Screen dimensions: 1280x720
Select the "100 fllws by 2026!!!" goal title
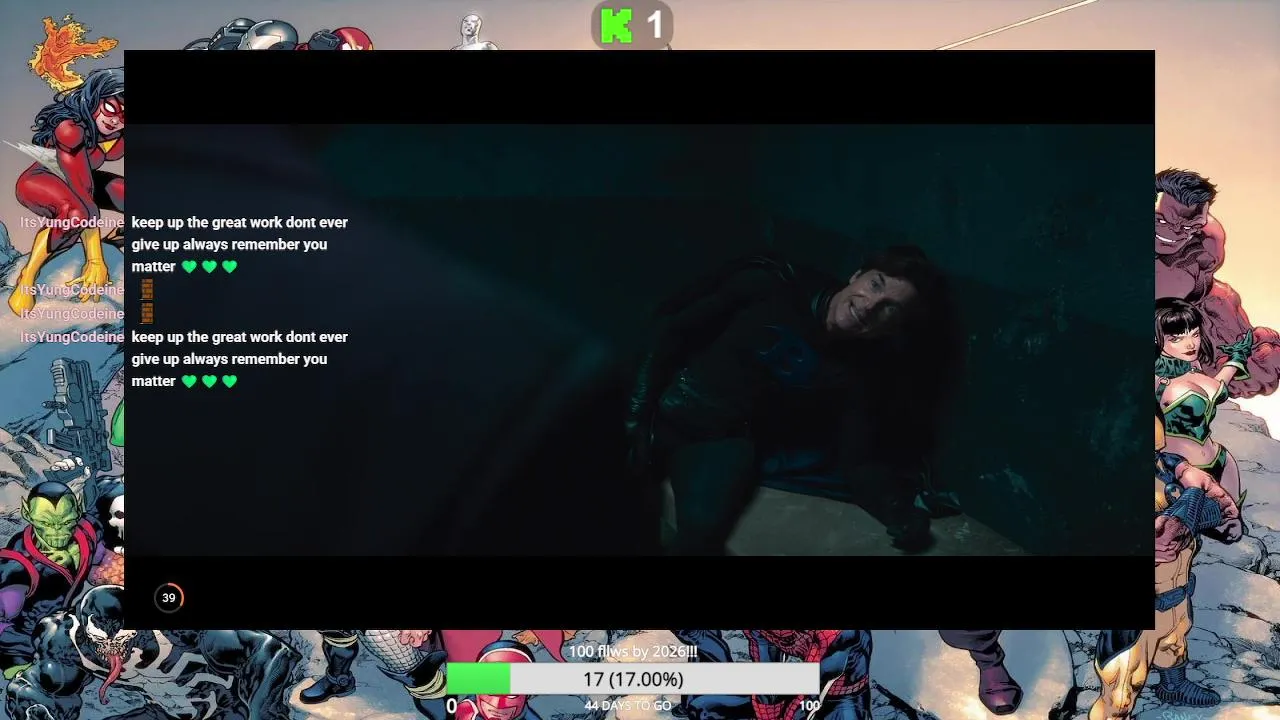[633, 652]
